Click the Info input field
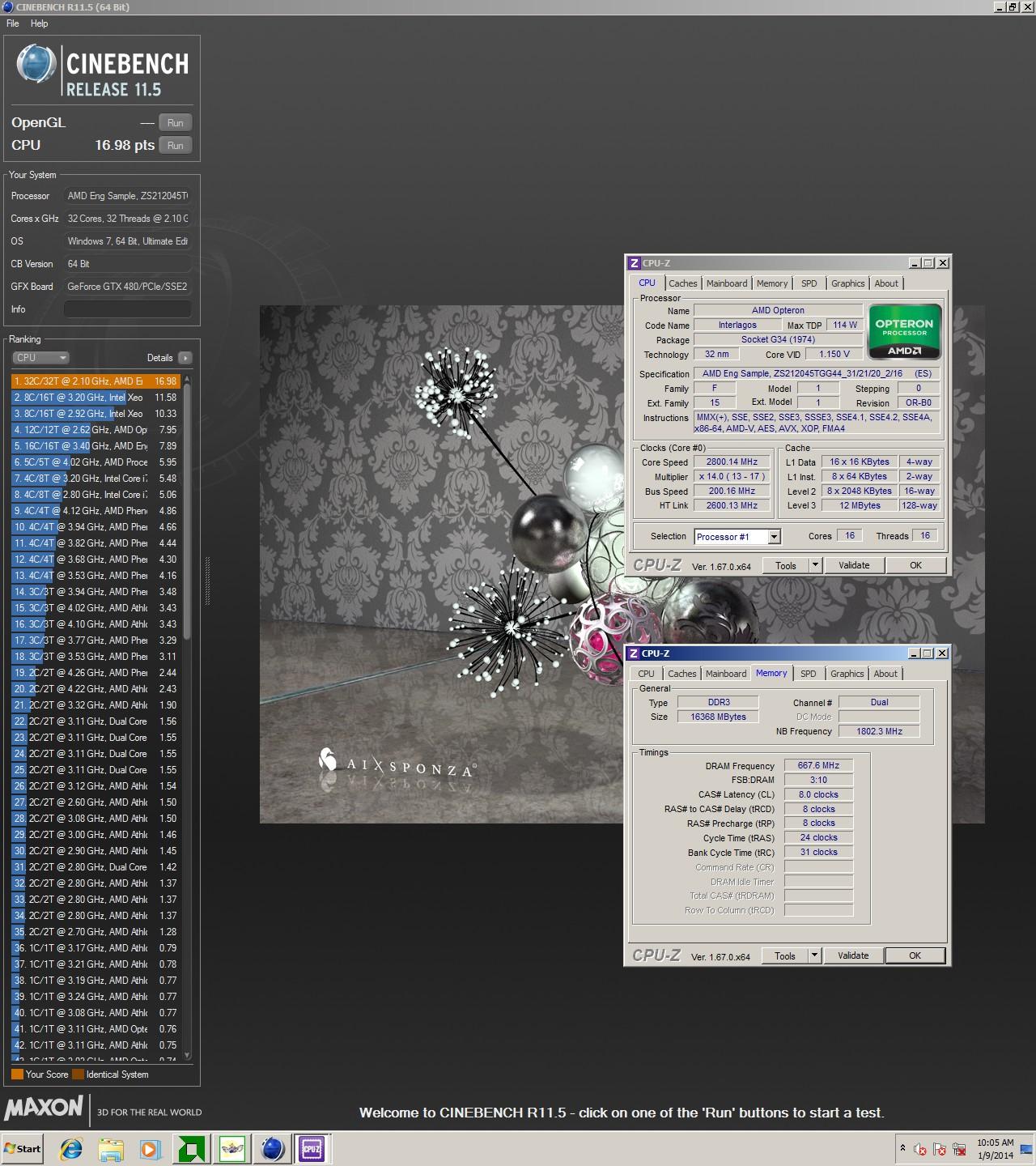Viewport: 1036px width, 1166px height. (128, 309)
